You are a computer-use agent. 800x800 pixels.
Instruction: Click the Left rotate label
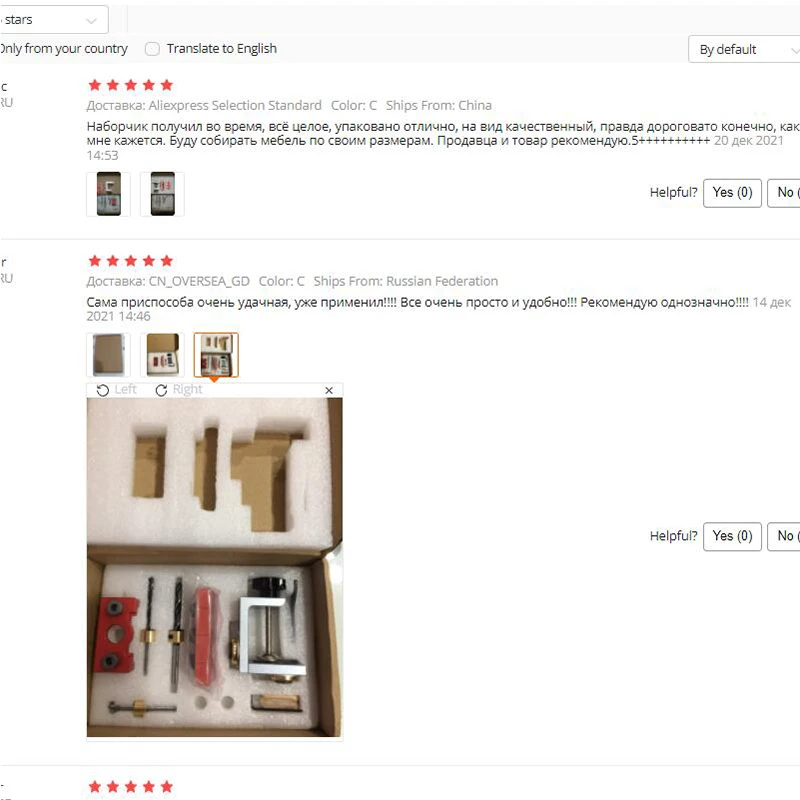point(126,390)
